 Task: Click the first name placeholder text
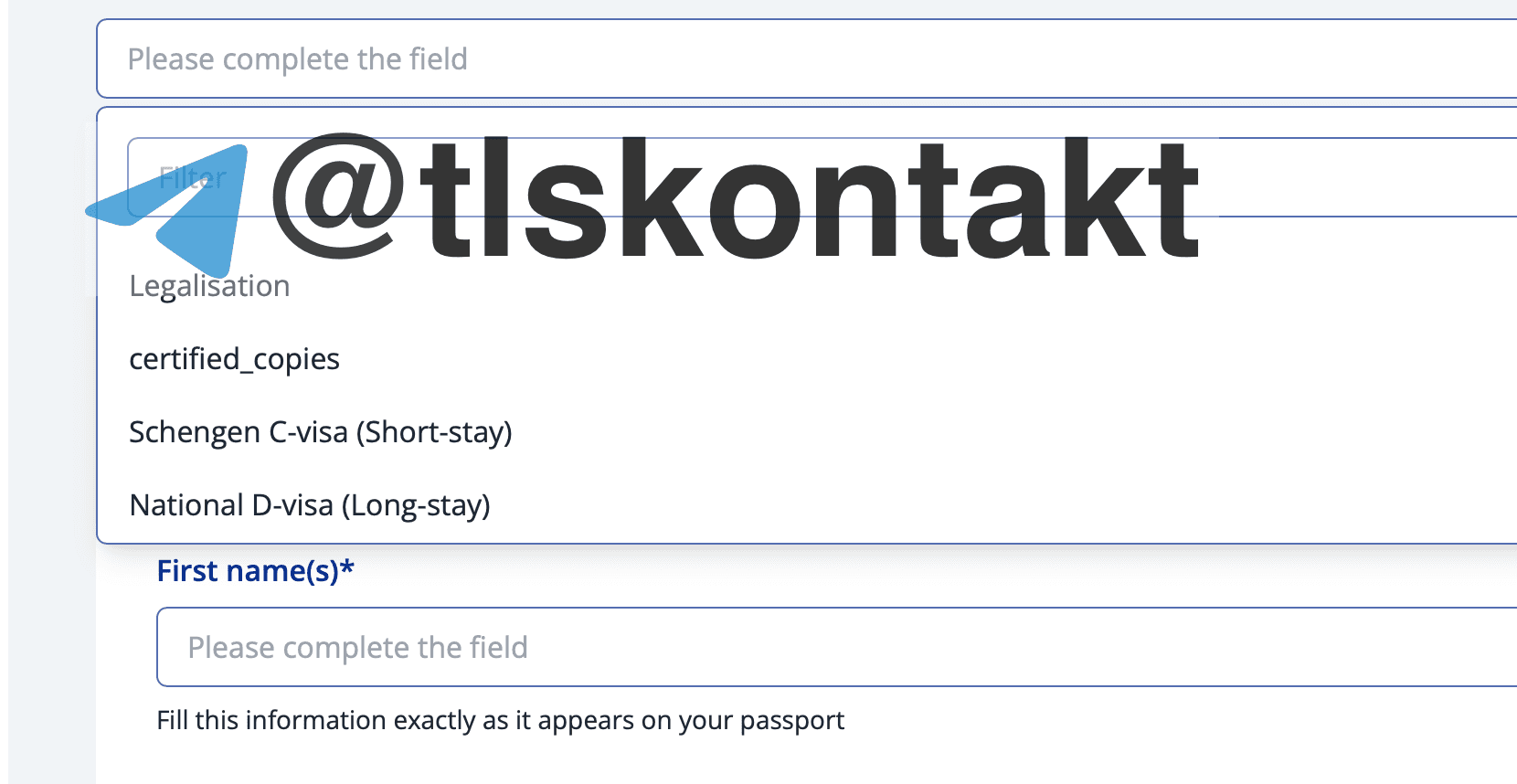pos(357,647)
